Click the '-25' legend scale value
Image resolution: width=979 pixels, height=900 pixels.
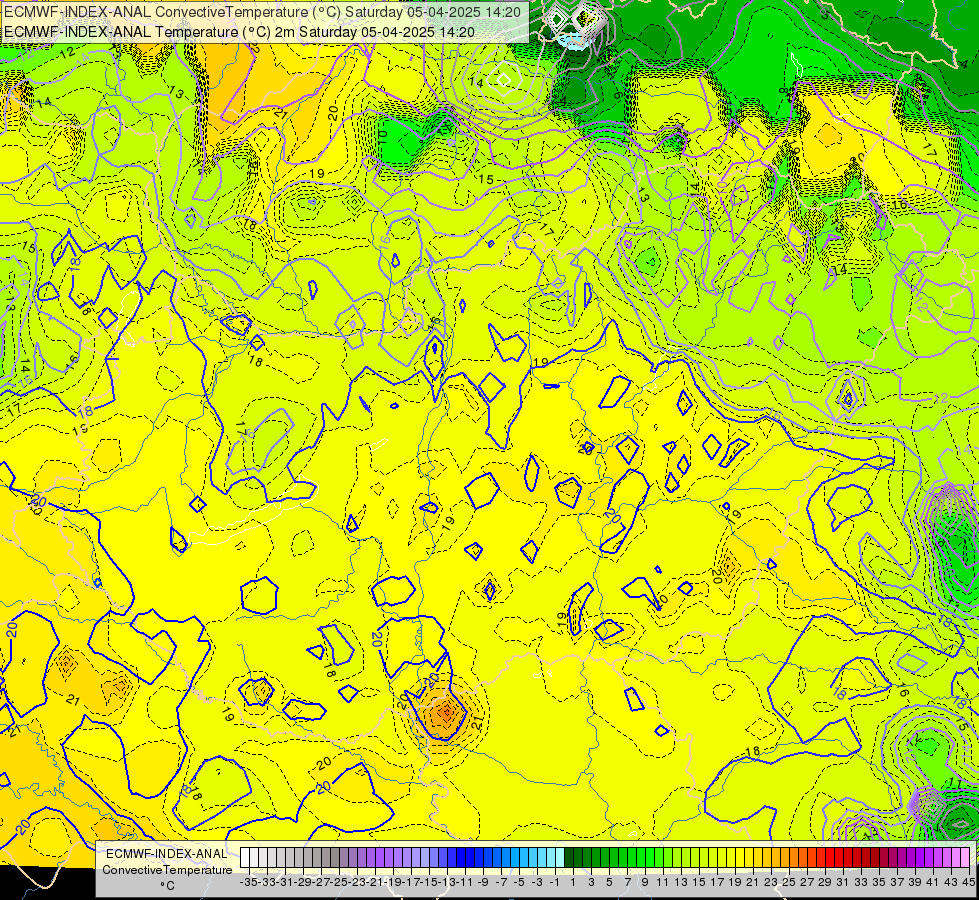click(339, 883)
